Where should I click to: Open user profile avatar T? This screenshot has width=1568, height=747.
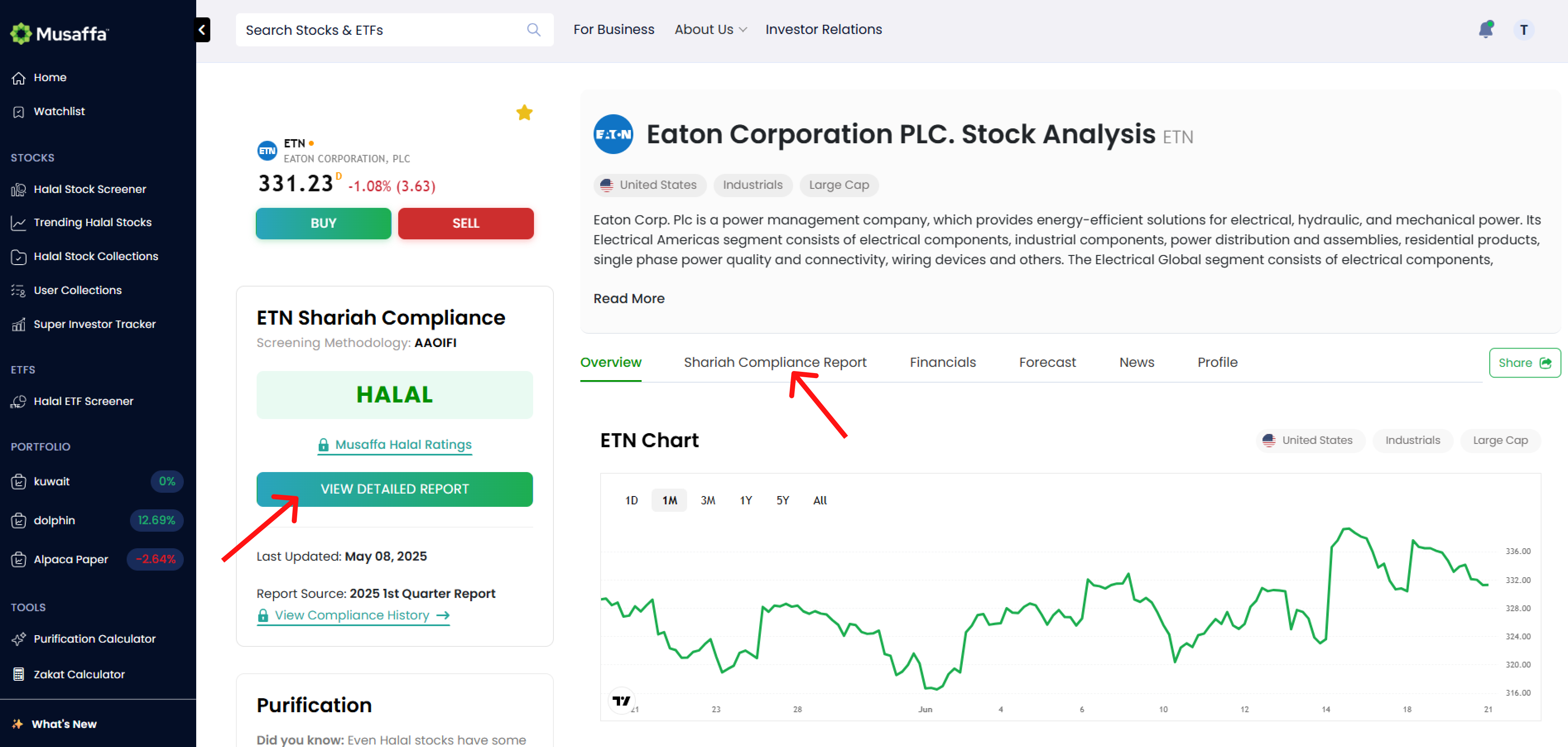(1524, 30)
